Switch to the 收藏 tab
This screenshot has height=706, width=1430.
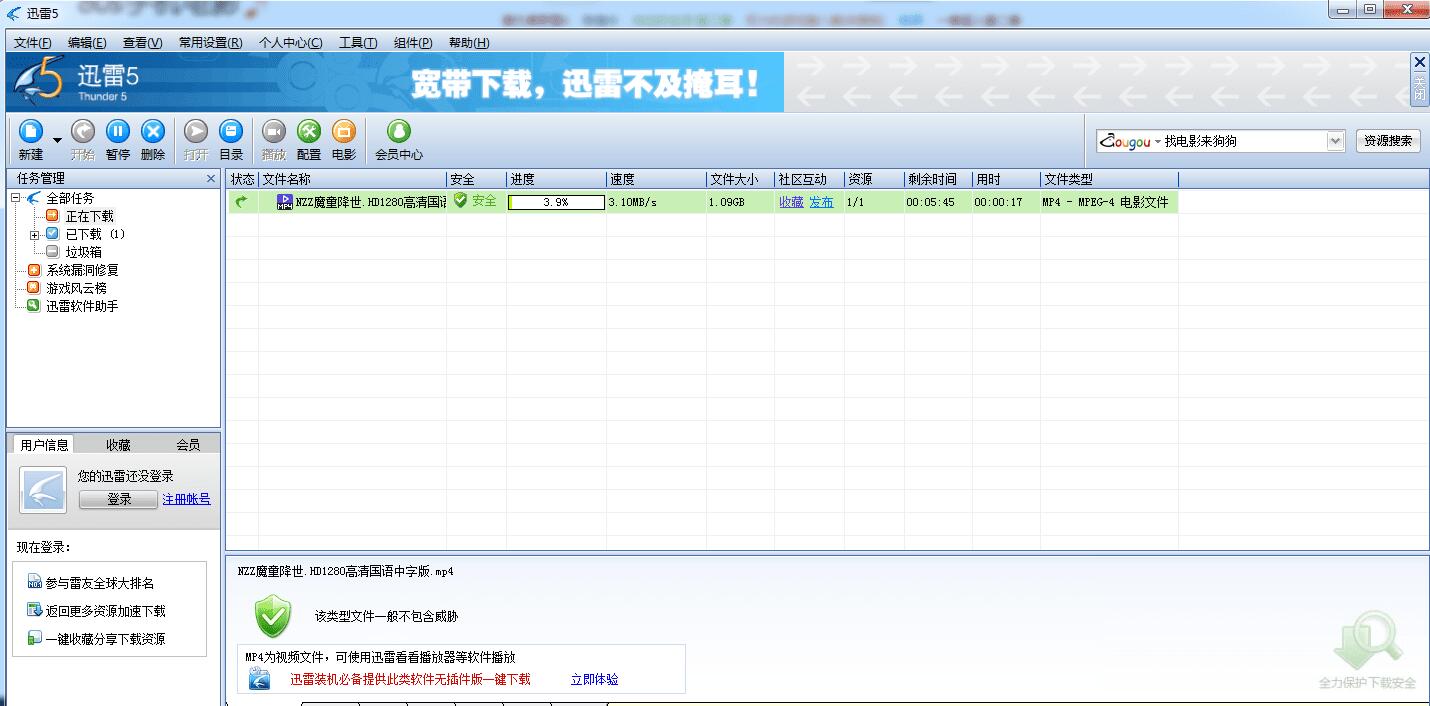118,445
